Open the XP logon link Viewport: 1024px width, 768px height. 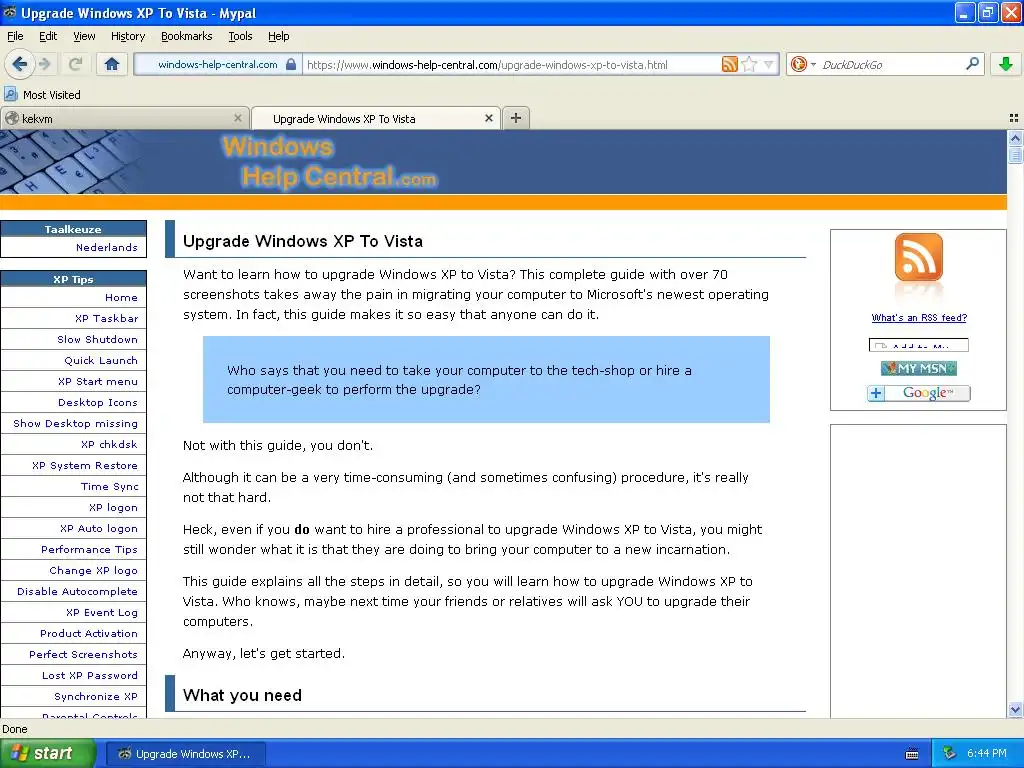click(114, 507)
